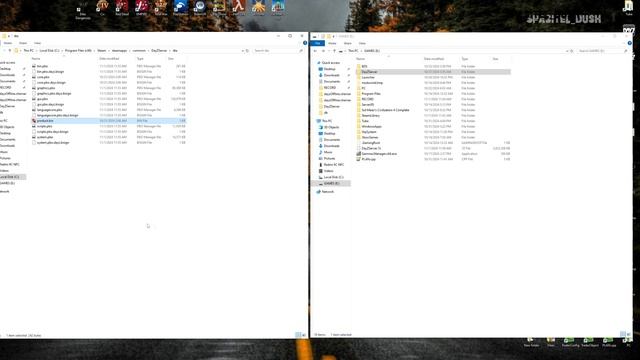Click GammaManager.x64.exe application icon
640x360 pixels.
click(x=358, y=154)
